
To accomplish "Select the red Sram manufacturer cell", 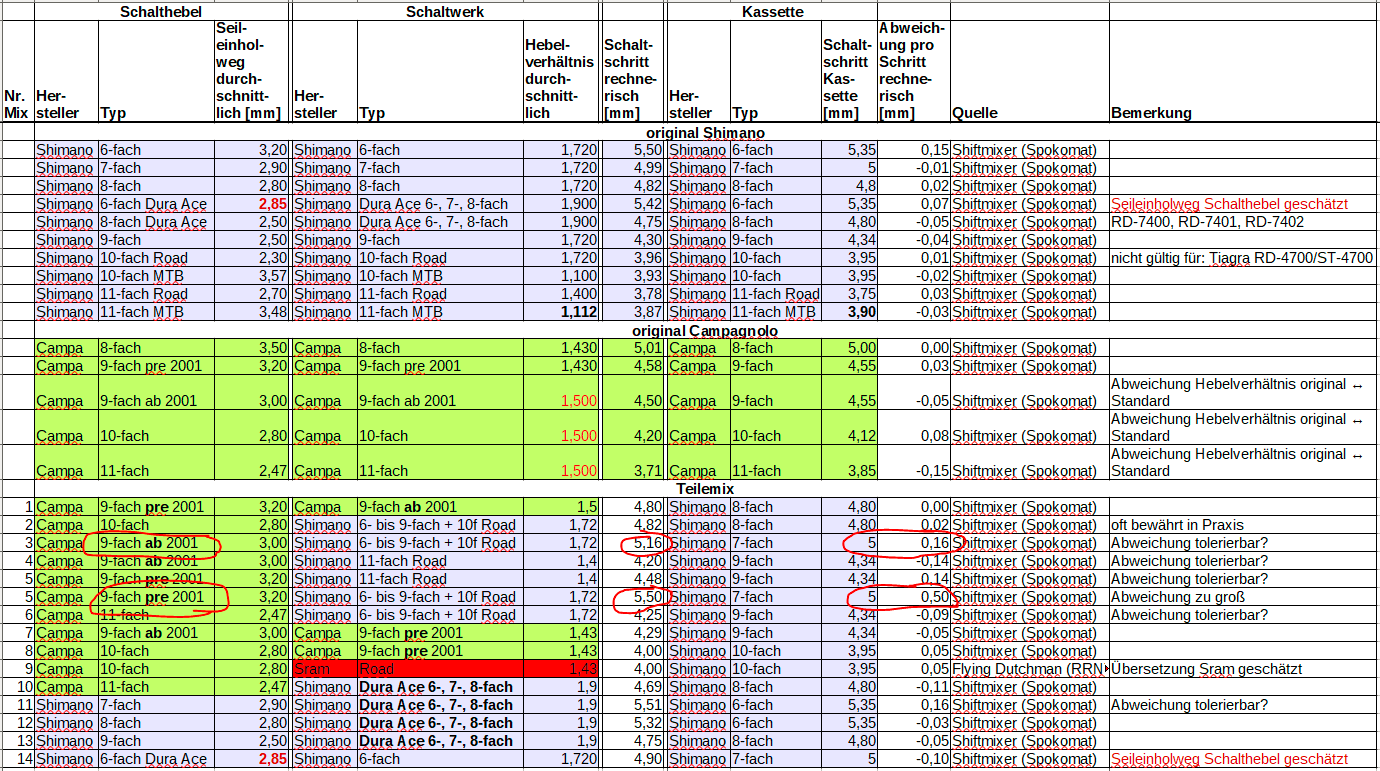I will point(323,669).
